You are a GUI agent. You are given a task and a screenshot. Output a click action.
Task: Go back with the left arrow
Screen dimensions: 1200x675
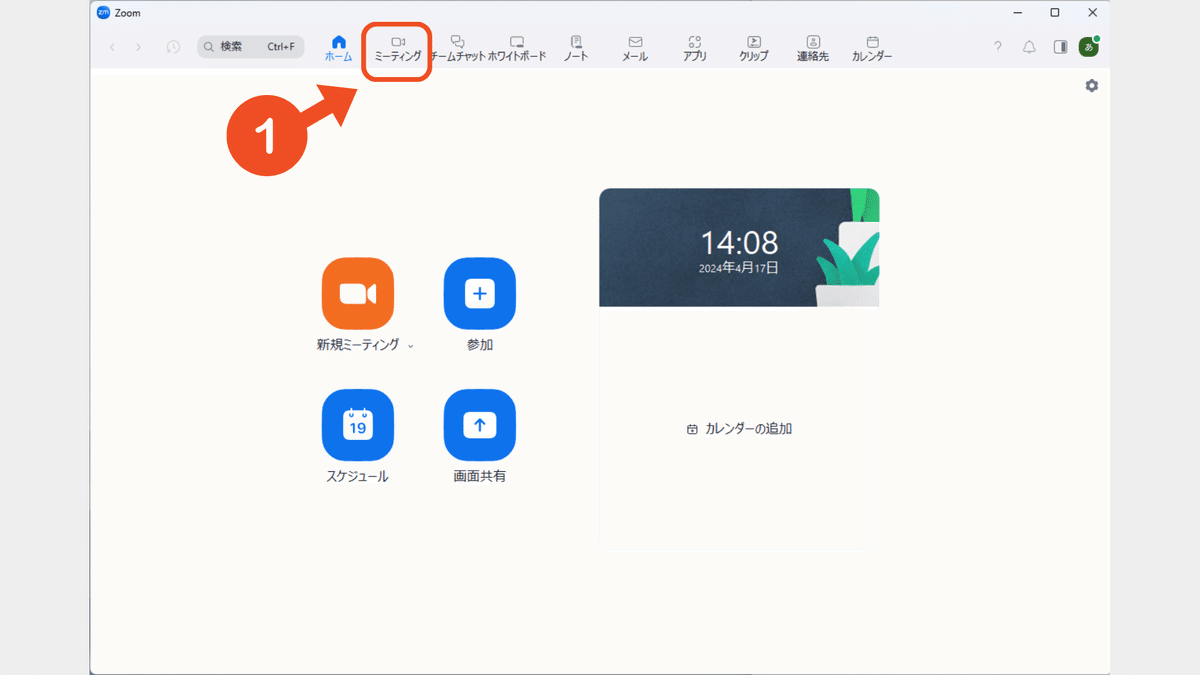click(112, 47)
